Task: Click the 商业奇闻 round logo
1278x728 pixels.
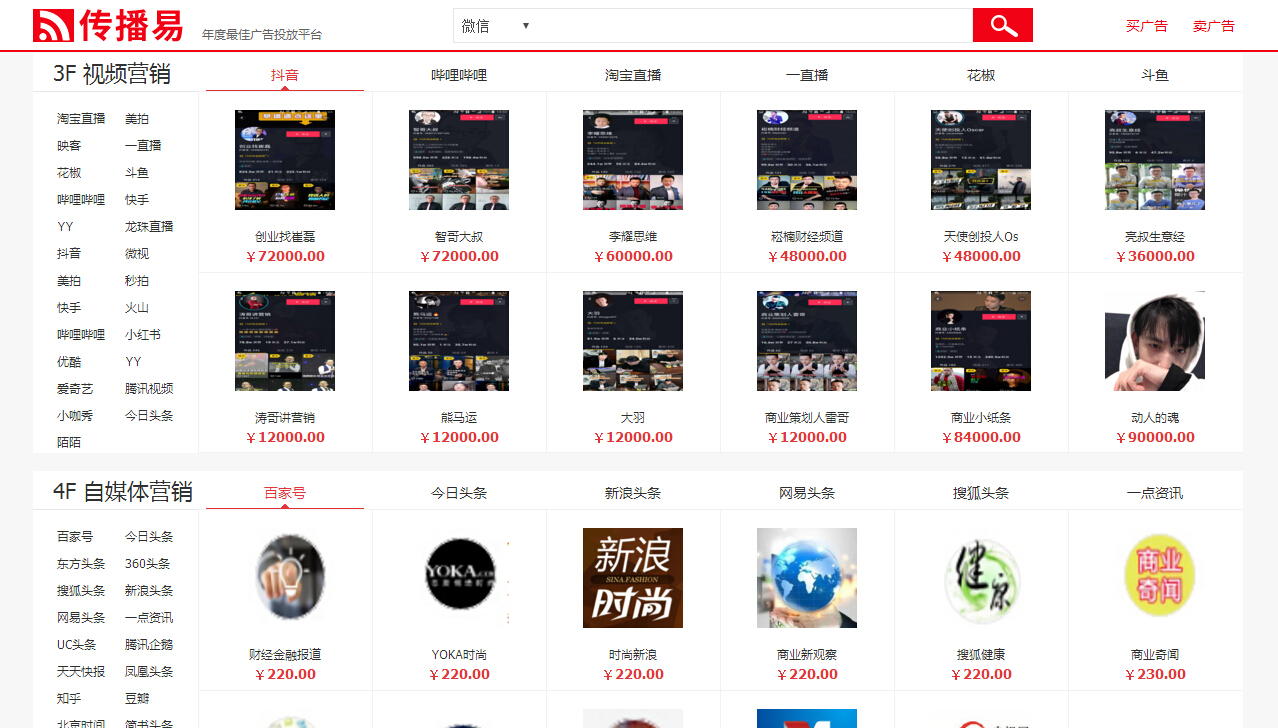Action: click(1155, 576)
